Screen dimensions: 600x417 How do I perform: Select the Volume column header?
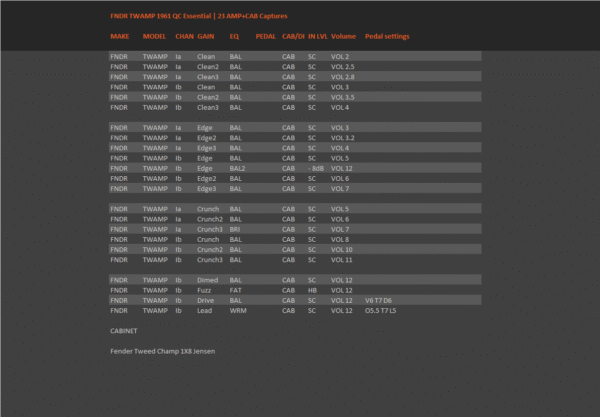[344, 37]
